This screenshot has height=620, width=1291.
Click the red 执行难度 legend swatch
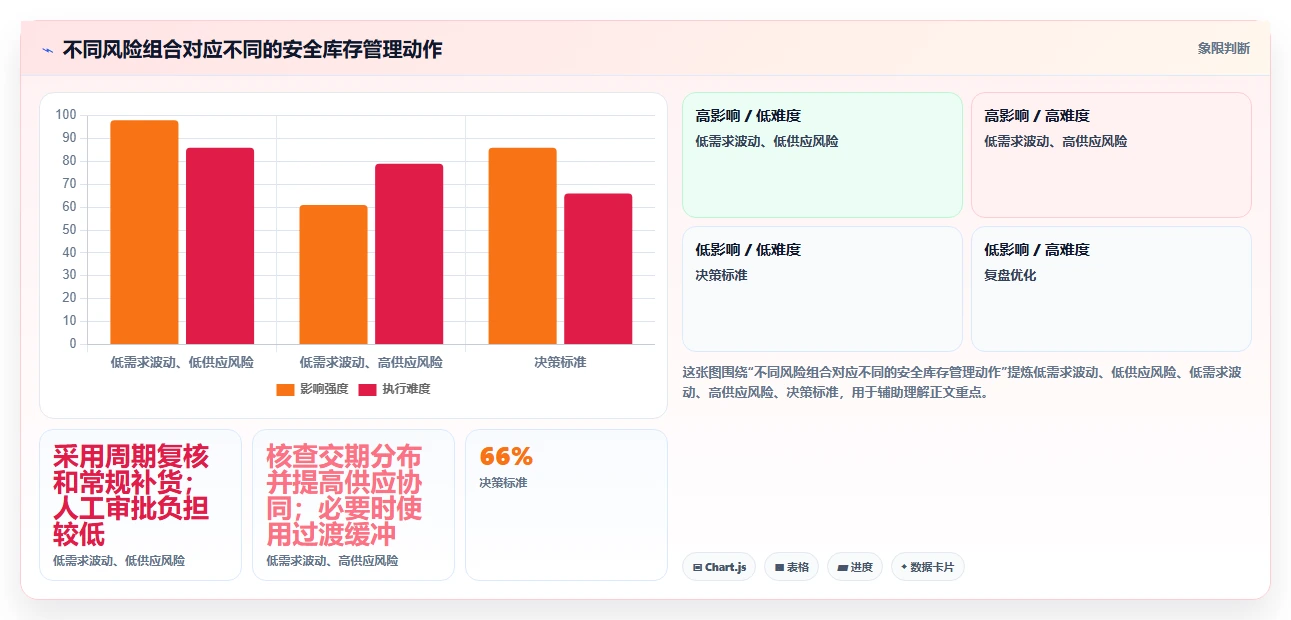click(368, 389)
